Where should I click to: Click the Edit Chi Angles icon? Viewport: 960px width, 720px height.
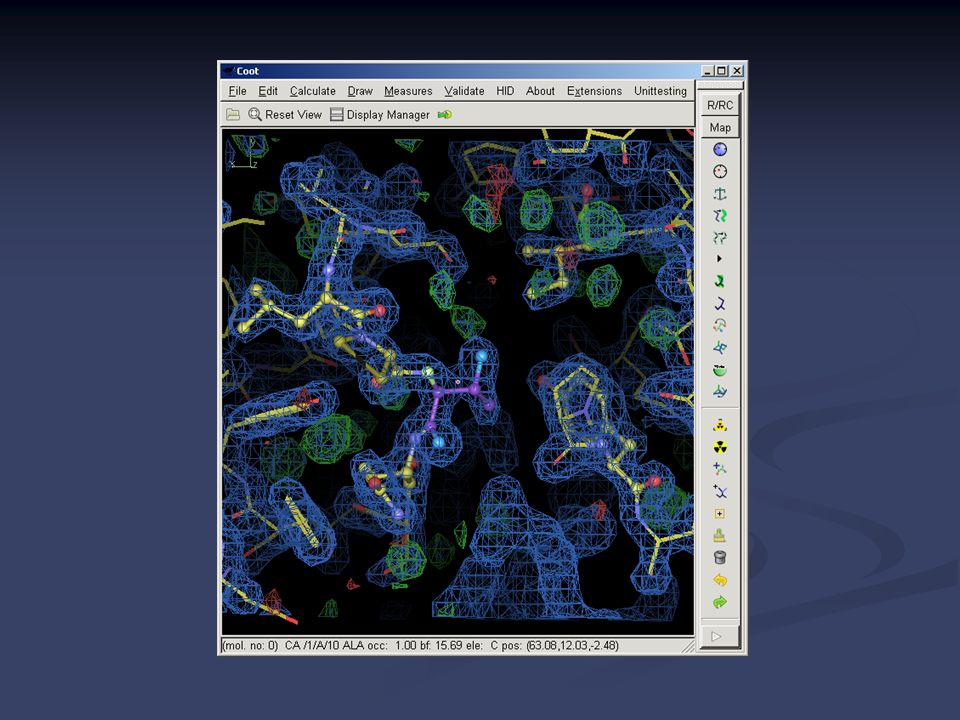pyautogui.click(x=720, y=326)
